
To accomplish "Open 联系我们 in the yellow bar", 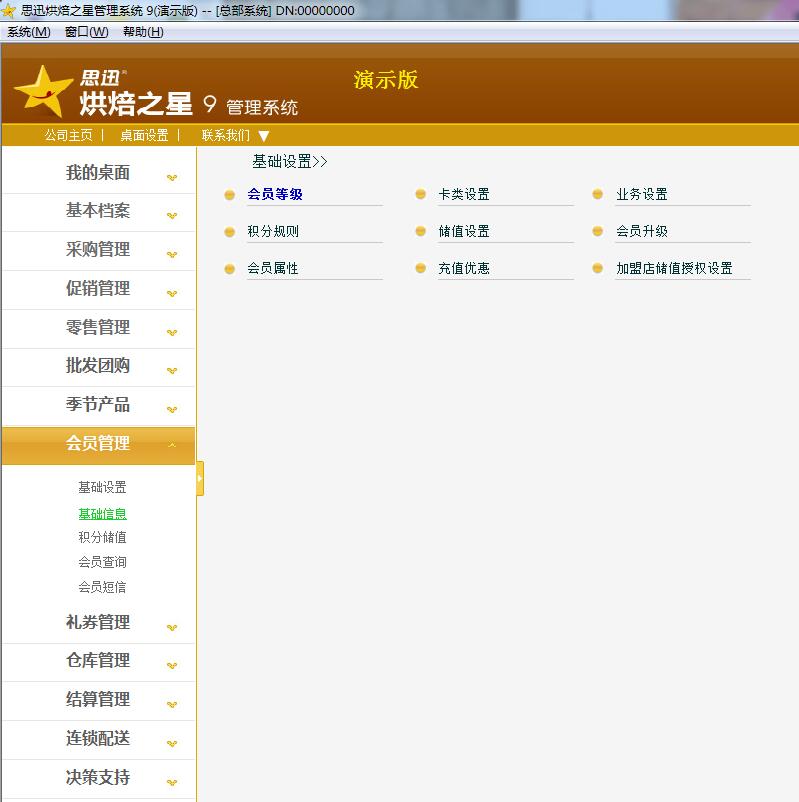I will coord(226,135).
